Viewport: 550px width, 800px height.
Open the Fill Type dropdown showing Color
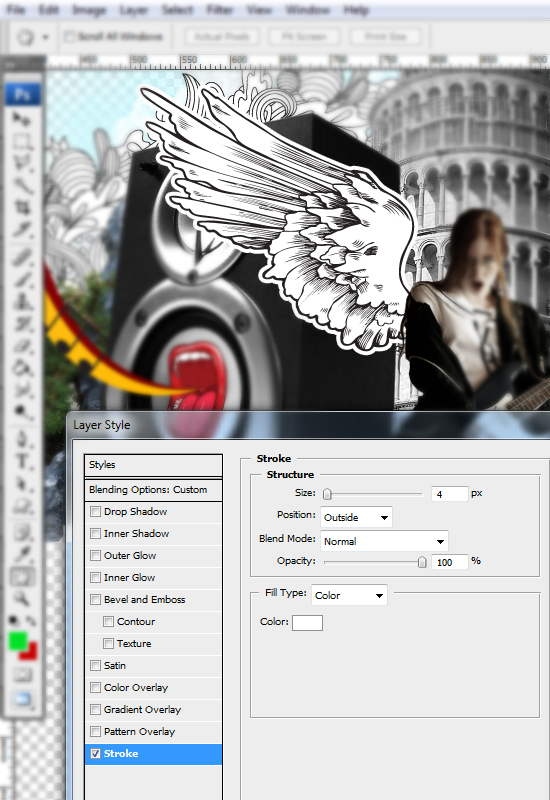[x=349, y=595]
